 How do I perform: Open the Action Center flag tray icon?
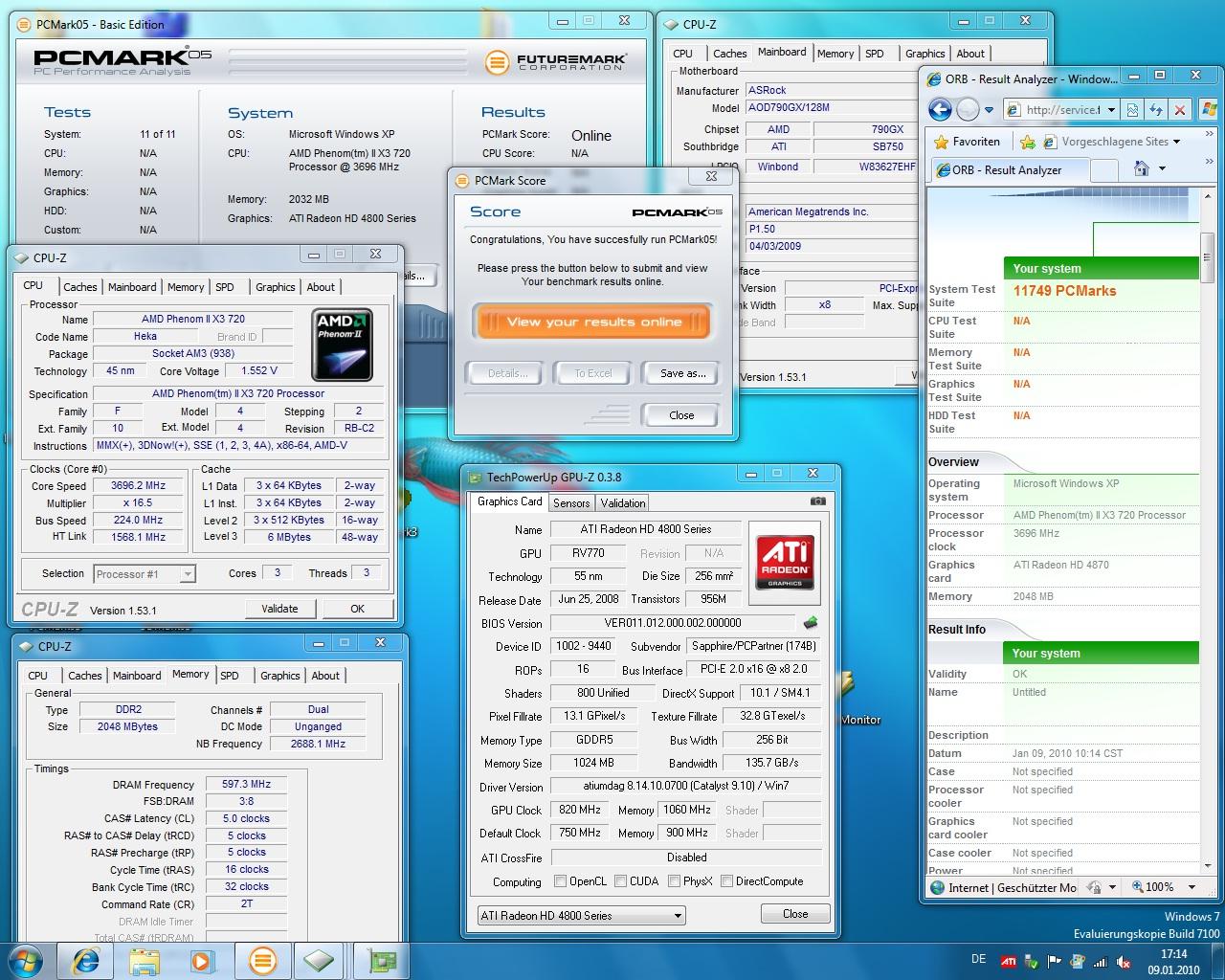(x=1055, y=962)
